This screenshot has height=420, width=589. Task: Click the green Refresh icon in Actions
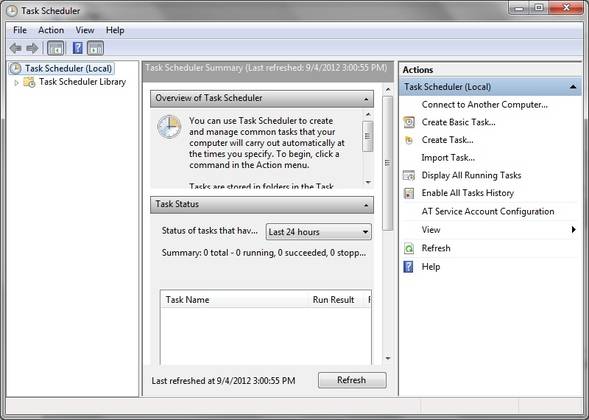point(409,248)
